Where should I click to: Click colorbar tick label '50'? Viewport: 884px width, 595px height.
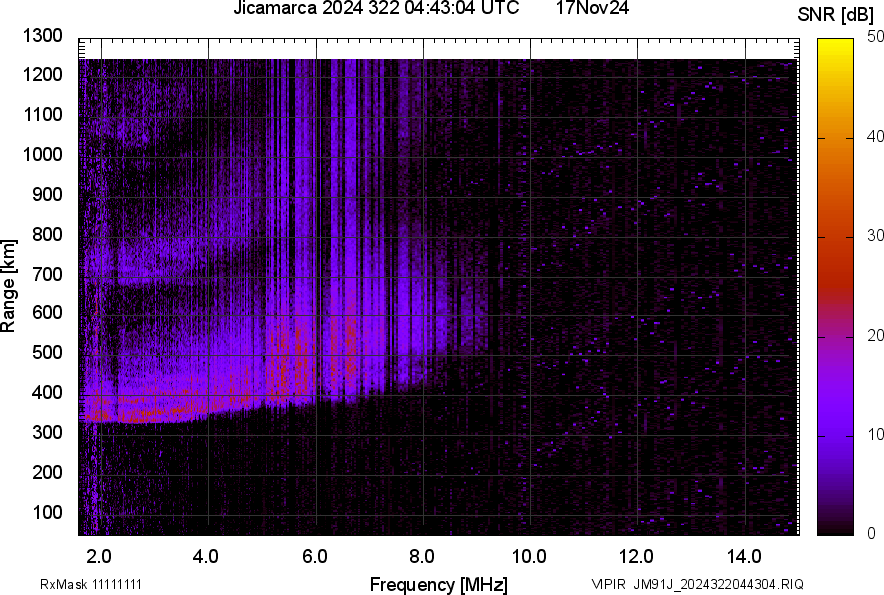[x=875, y=37]
